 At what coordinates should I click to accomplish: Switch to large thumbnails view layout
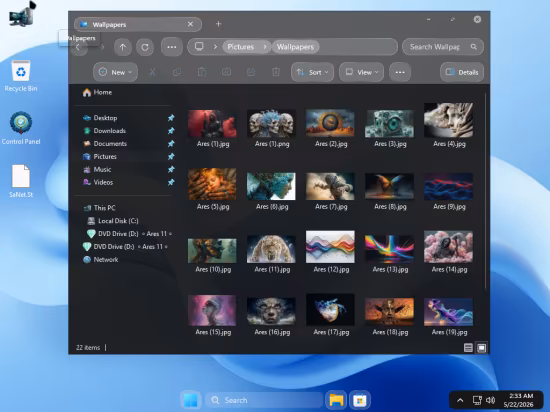tap(482, 347)
